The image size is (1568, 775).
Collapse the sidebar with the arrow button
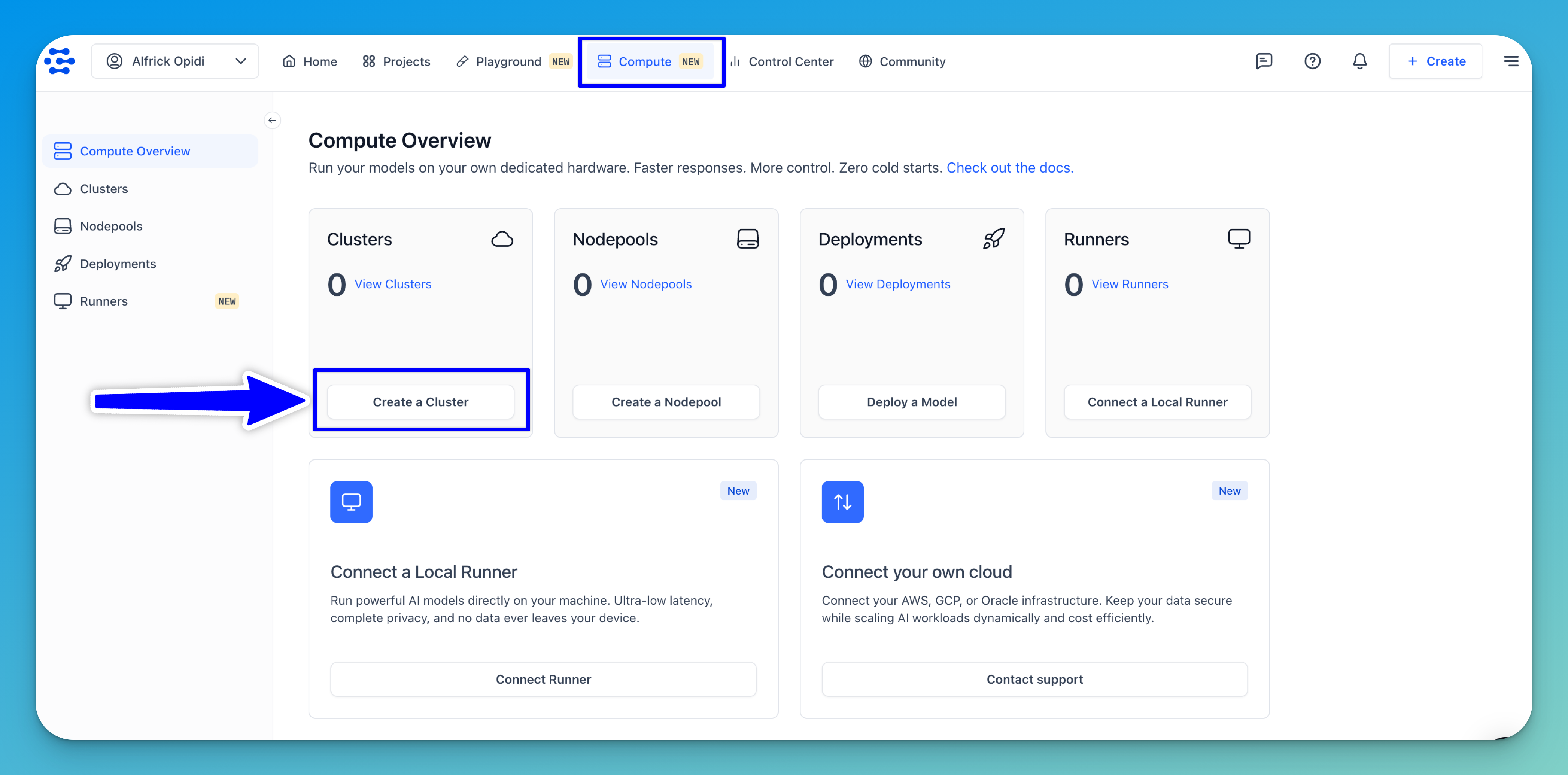pyautogui.click(x=272, y=121)
